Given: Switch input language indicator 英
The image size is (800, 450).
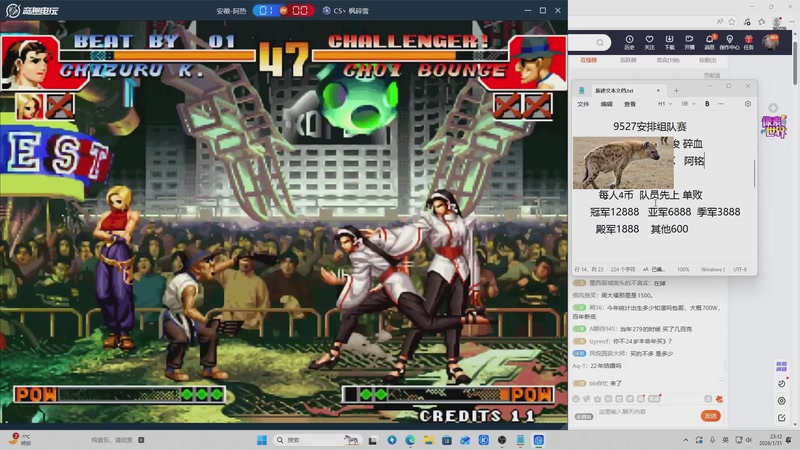Looking at the screenshot, I should (726, 440).
